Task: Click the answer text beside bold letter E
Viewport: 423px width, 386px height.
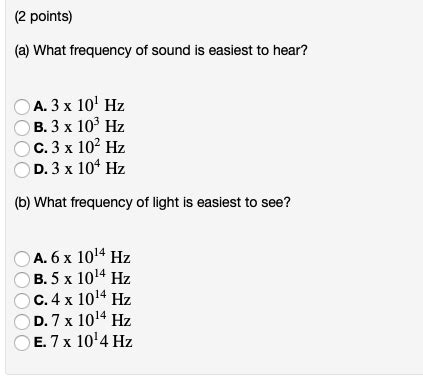Action: [92, 341]
